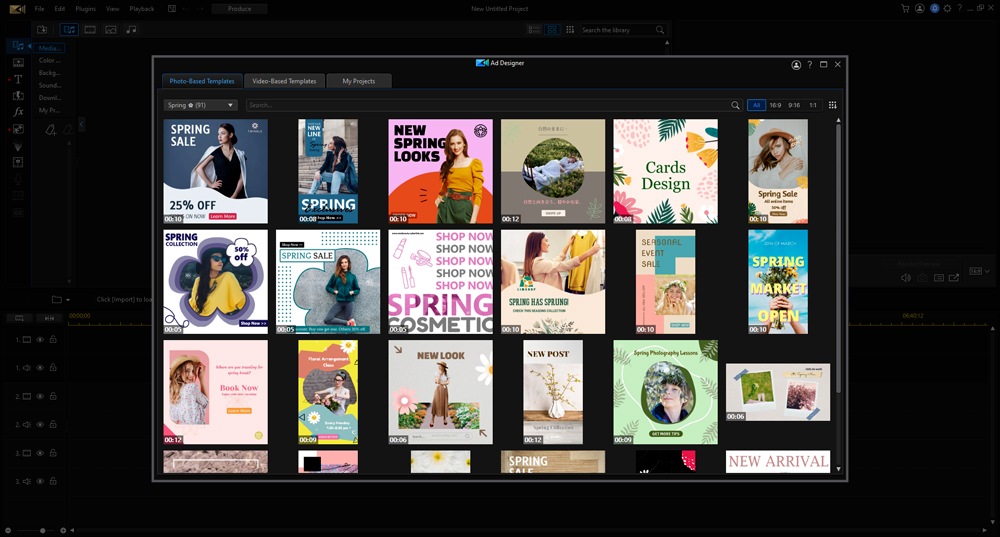The image size is (1000, 537).
Task: Click the Produce button
Action: [x=239, y=9]
